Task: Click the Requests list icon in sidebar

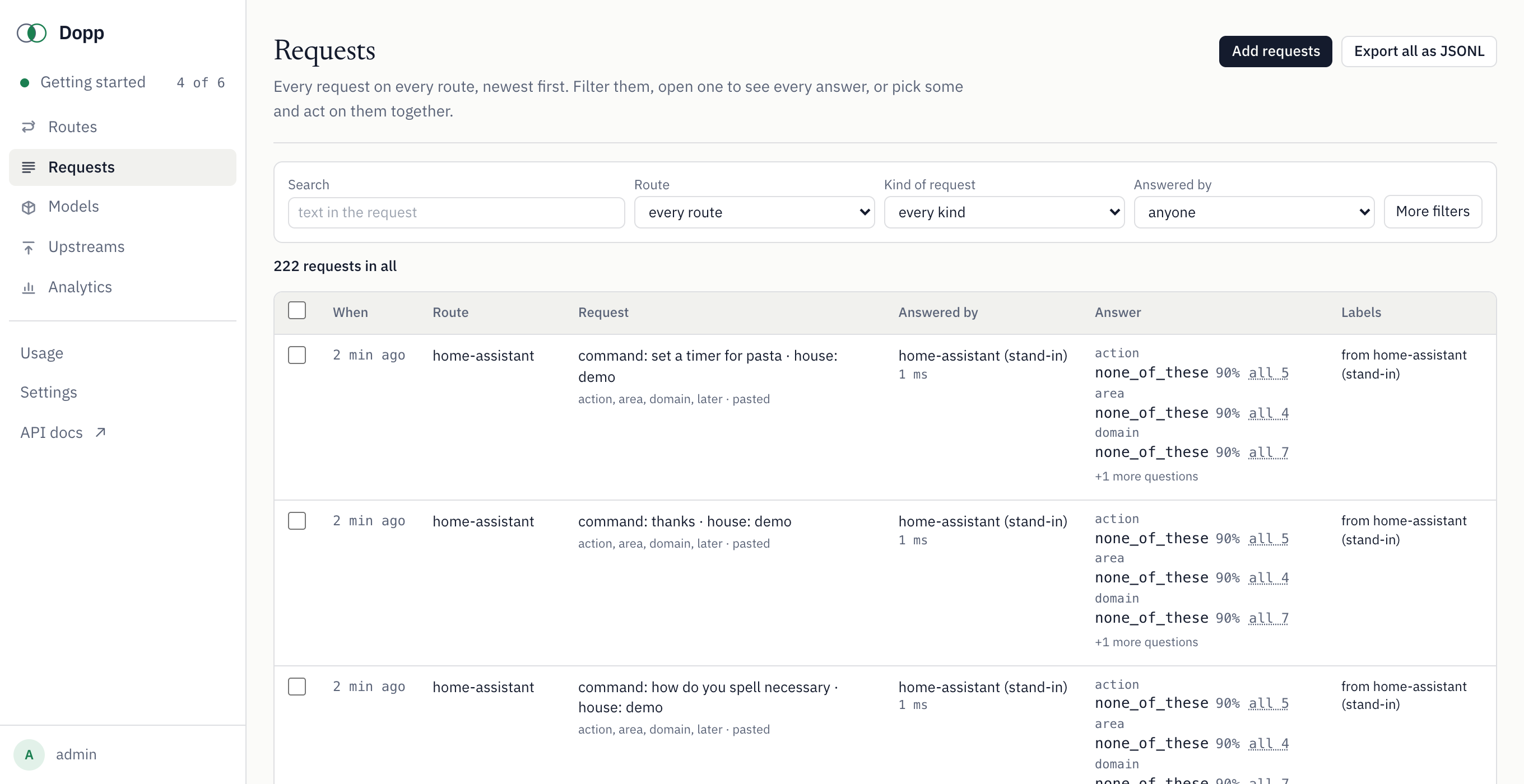Action: 29,167
